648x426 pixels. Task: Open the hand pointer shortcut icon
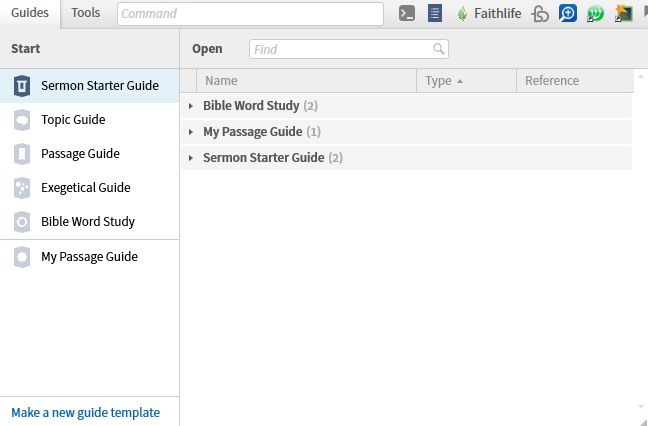click(x=540, y=14)
